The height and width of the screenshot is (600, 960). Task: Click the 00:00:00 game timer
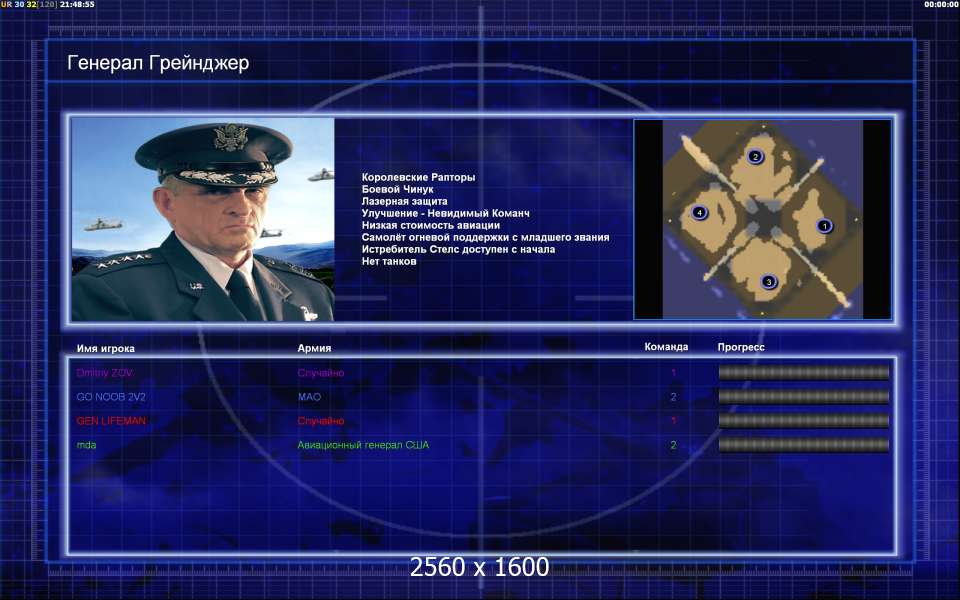pyautogui.click(x=941, y=4)
